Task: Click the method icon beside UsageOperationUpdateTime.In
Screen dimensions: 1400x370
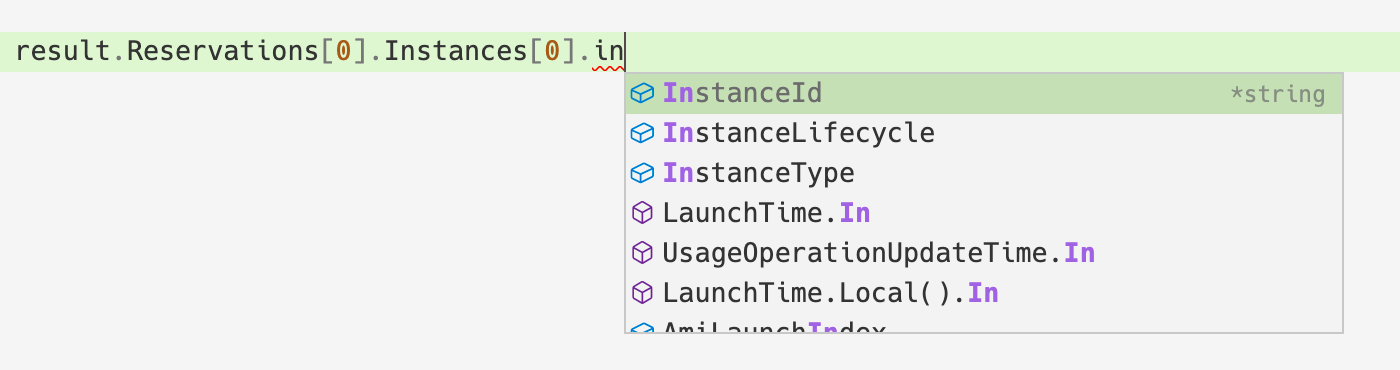Action: 643,253
